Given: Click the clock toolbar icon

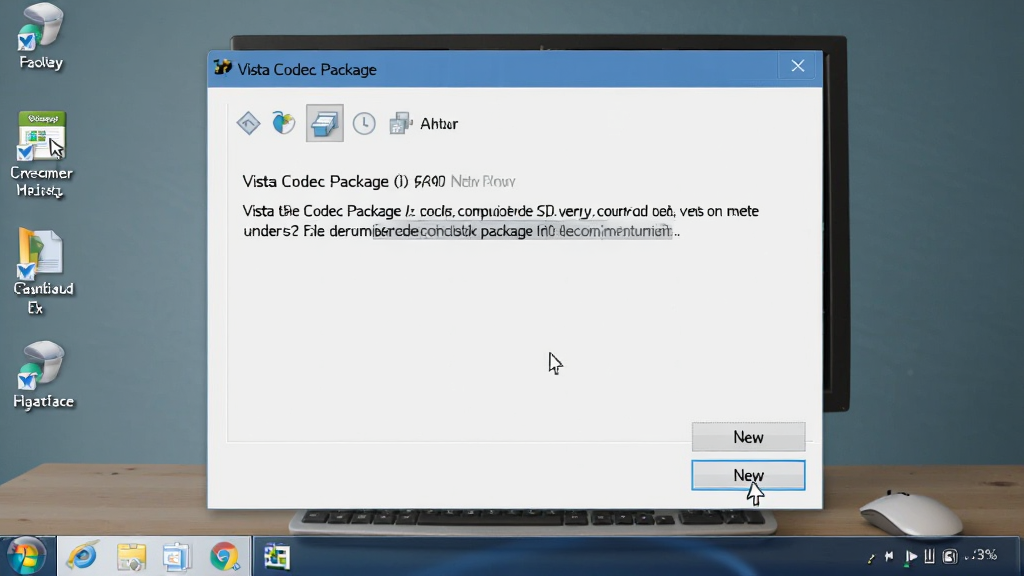Looking at the screenshot, I should [364, 123].
